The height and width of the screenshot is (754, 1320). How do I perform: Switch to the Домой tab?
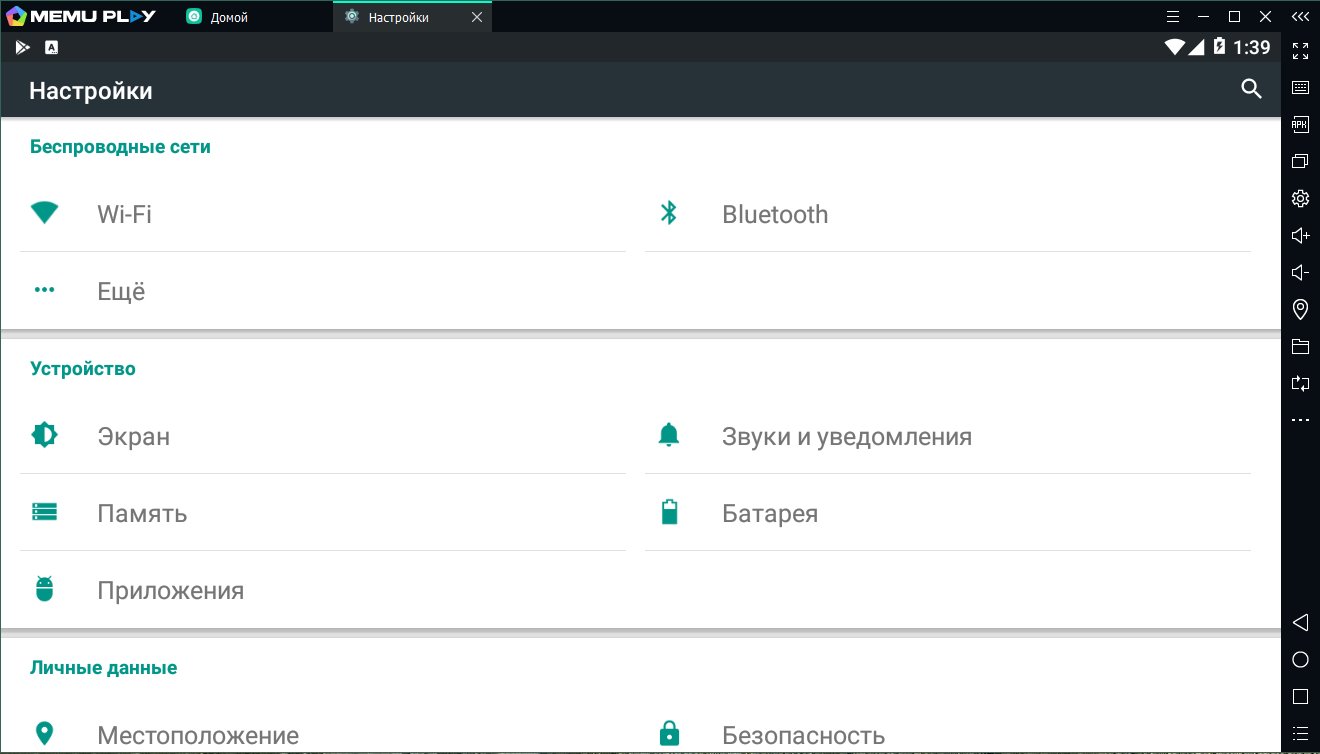pyautogui.click(x=229, y=17)
